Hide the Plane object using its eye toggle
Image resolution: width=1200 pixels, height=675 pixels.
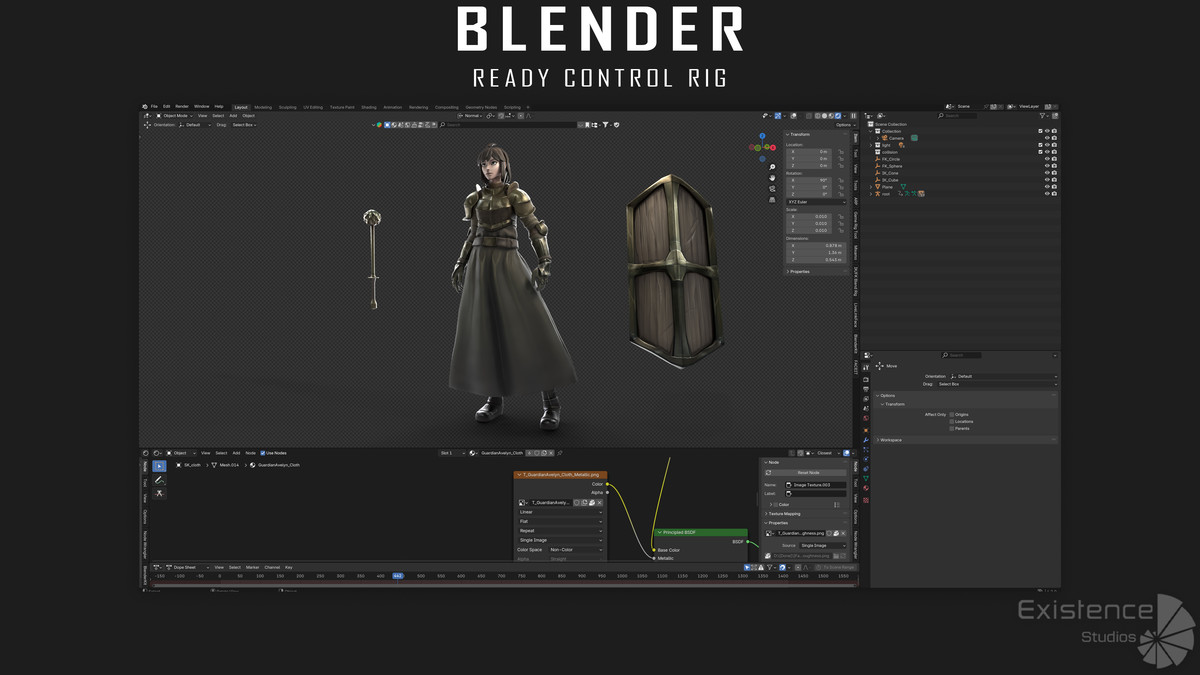(1047, 187)
